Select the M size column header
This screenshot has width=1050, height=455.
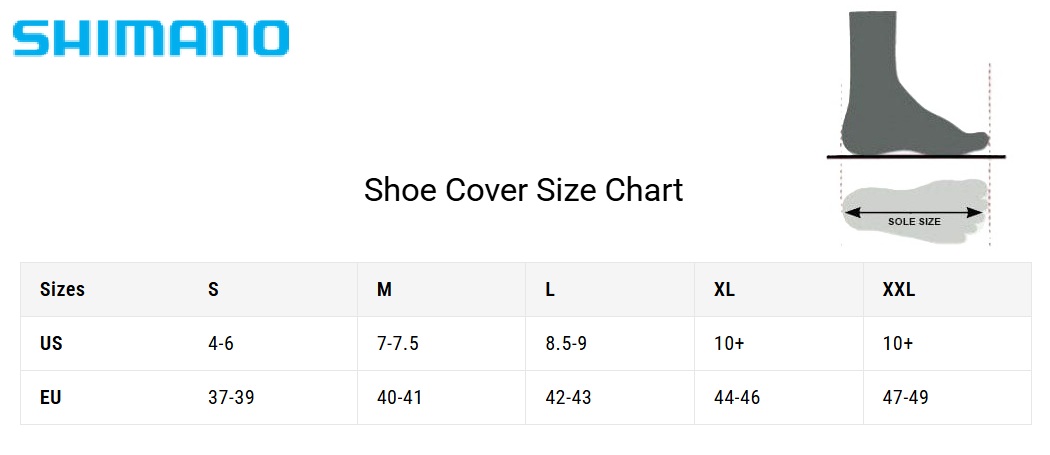(384, 290)
